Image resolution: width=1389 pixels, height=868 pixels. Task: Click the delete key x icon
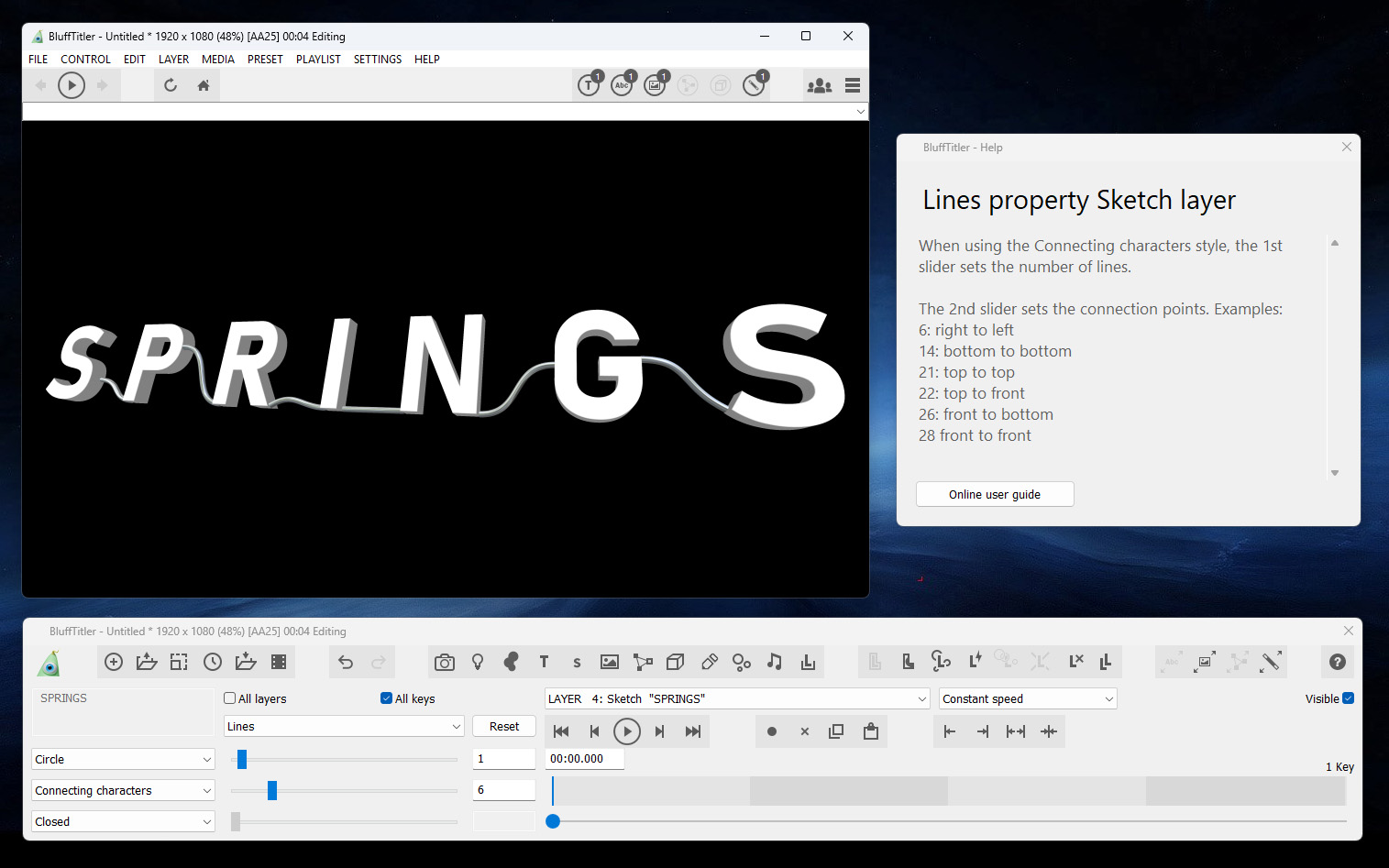coord(805,731)
